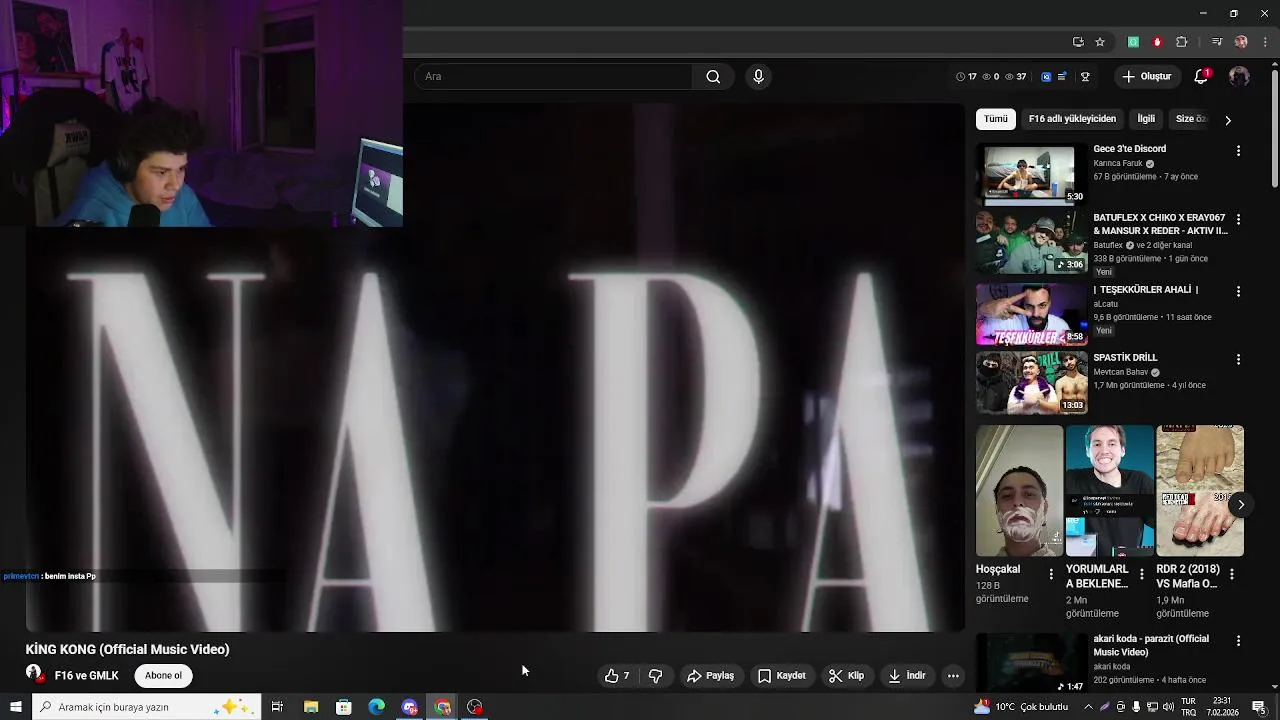Screen dimensions: 1280x720
Task: Select the Tümü filter chip
Action: [x=996, y=119]
